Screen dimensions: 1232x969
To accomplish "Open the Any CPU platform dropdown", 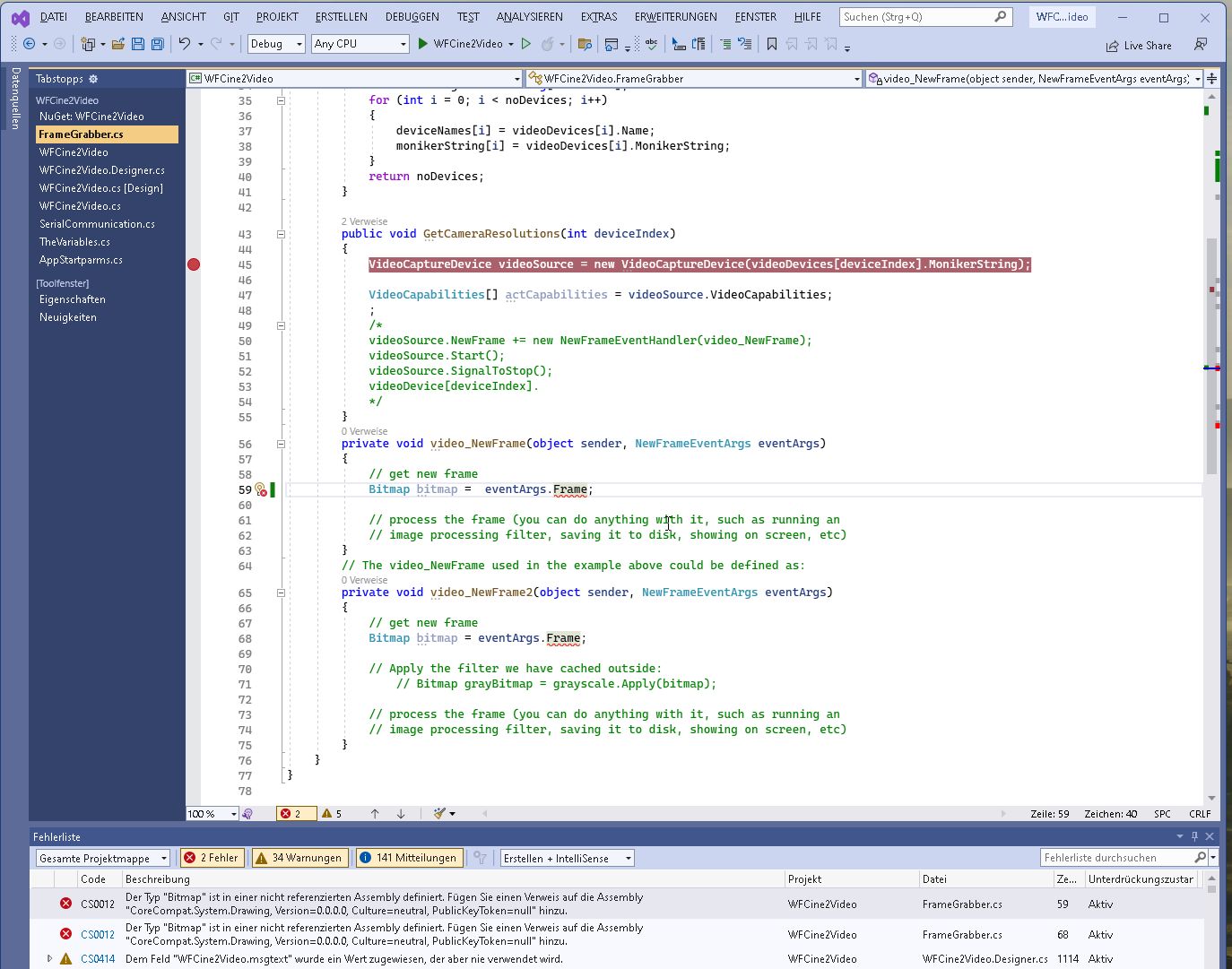I will [360, 43].
